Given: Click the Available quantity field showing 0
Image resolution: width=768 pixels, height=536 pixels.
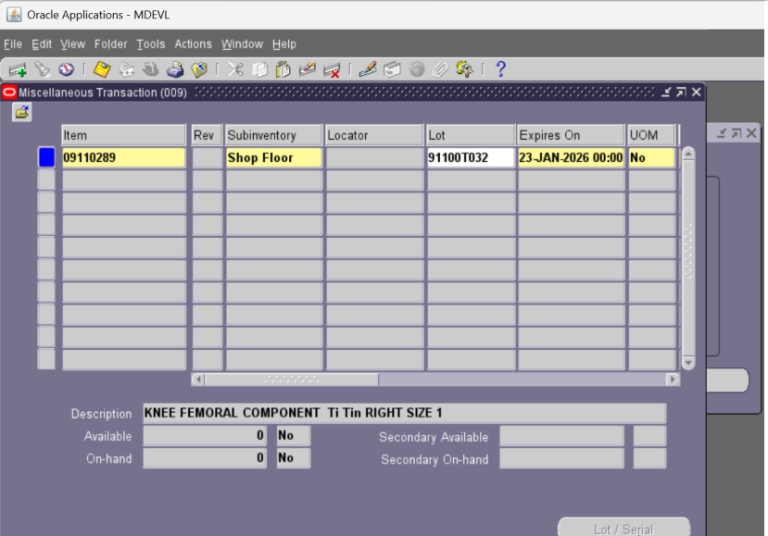Looking at the screenshot, I should tap(205, 436).
